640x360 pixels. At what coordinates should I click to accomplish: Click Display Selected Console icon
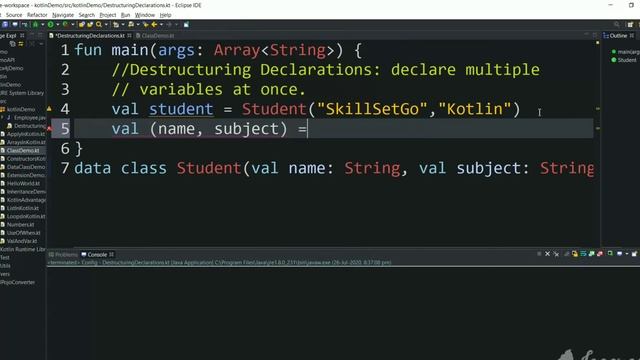[x=619, y=254]
